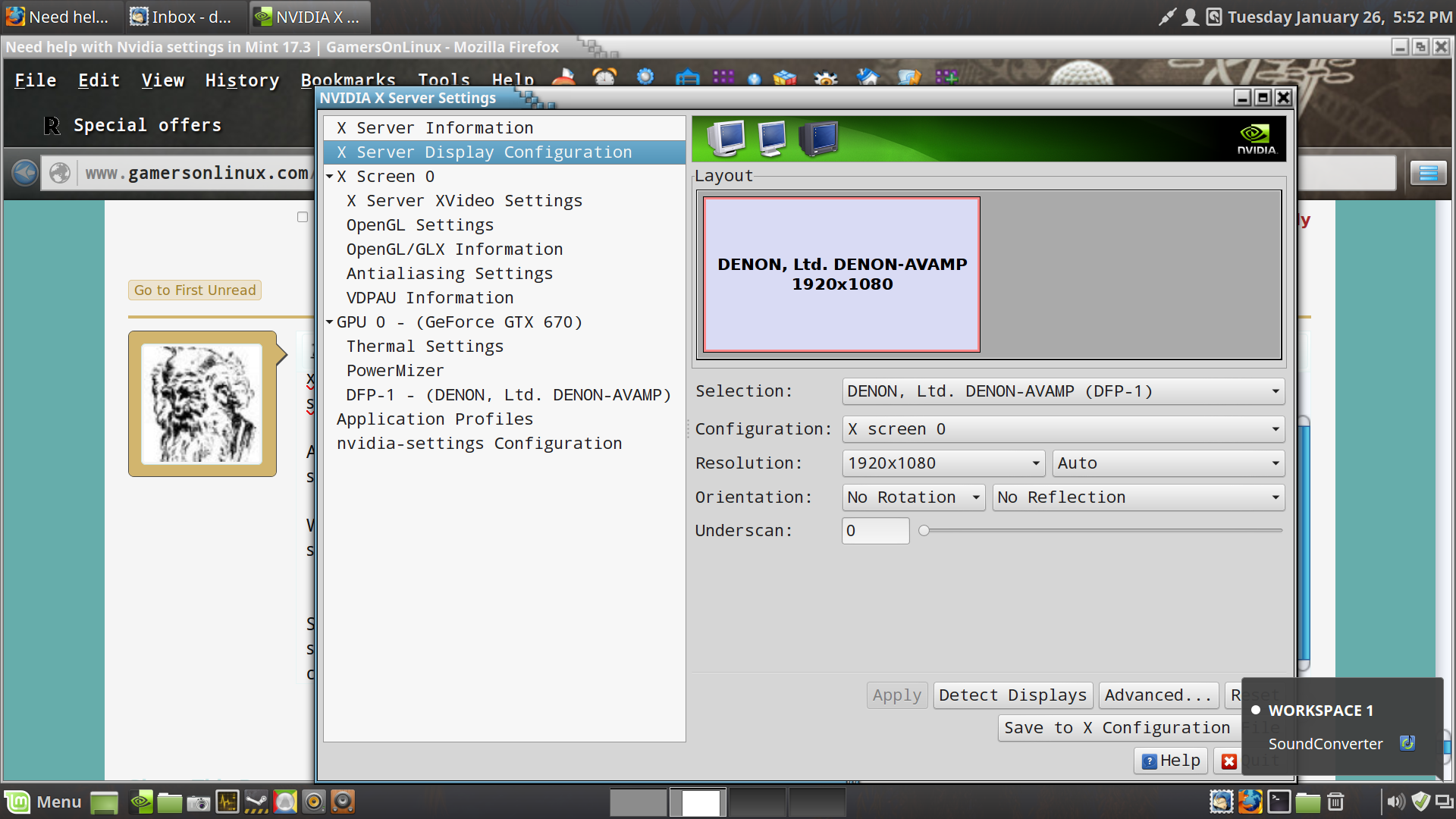Click the Help button in NVIDIA settings
1456x819 pixels.
1170,761
